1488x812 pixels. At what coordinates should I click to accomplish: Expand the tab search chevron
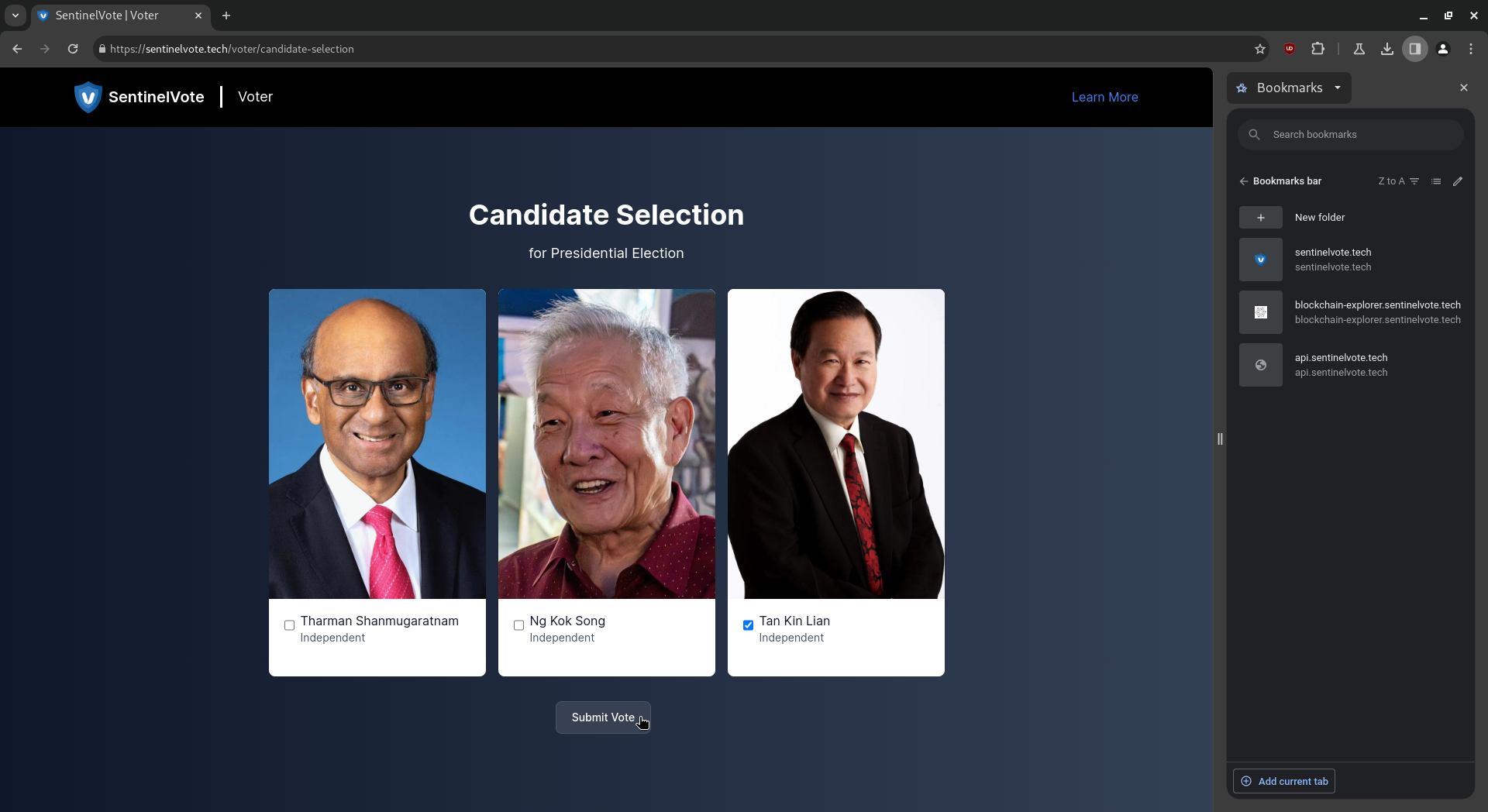click(15, 15)
